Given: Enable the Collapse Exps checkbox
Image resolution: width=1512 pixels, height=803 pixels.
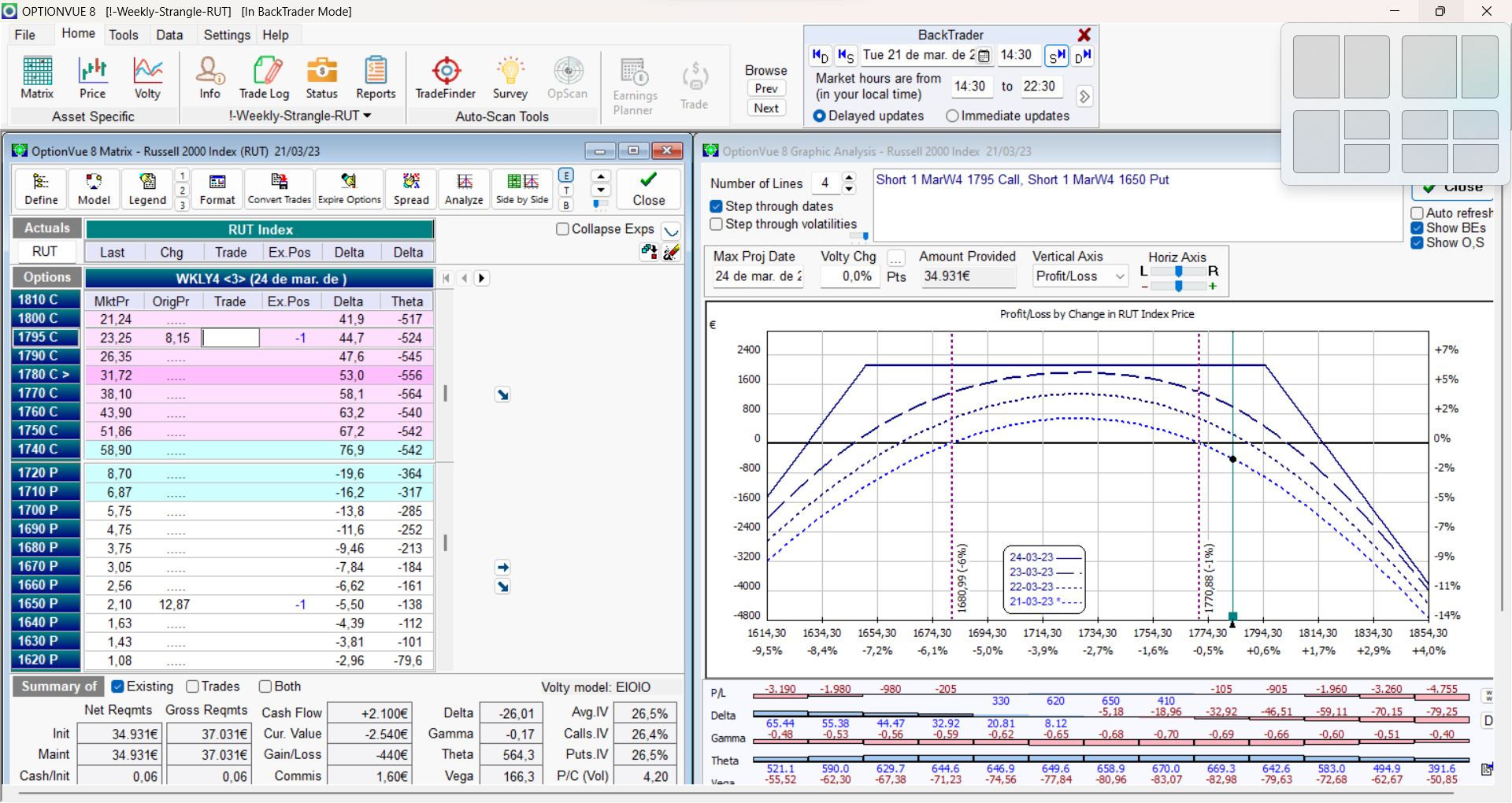Looking at the screenshot, I should pyautogui.click(x=562, y=229).
